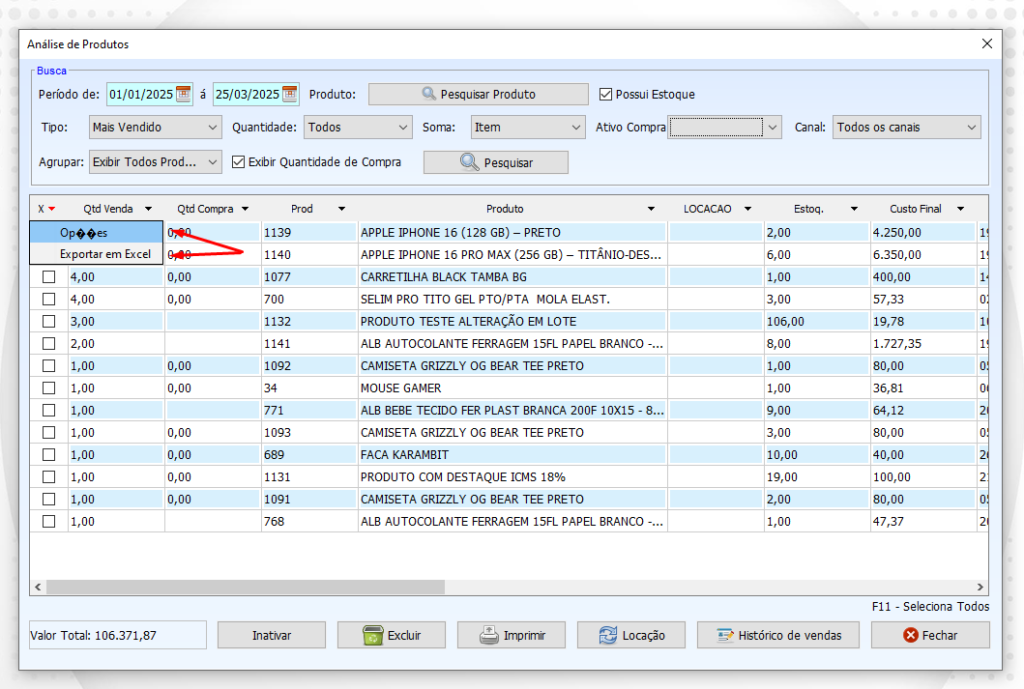Click the scrollbar left arrow
This screenshot has height=689, width=1024.
(38, 587)
